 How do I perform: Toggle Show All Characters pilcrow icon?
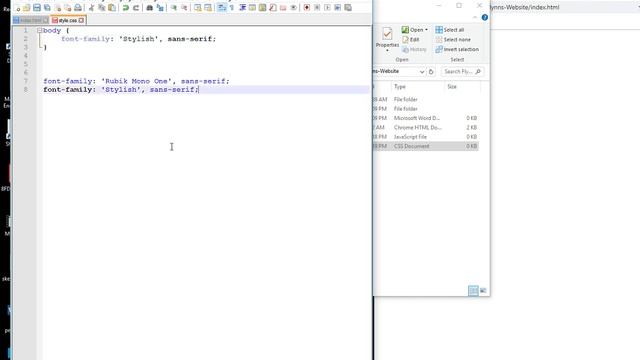pyautogui.click(x=232, y=8)
